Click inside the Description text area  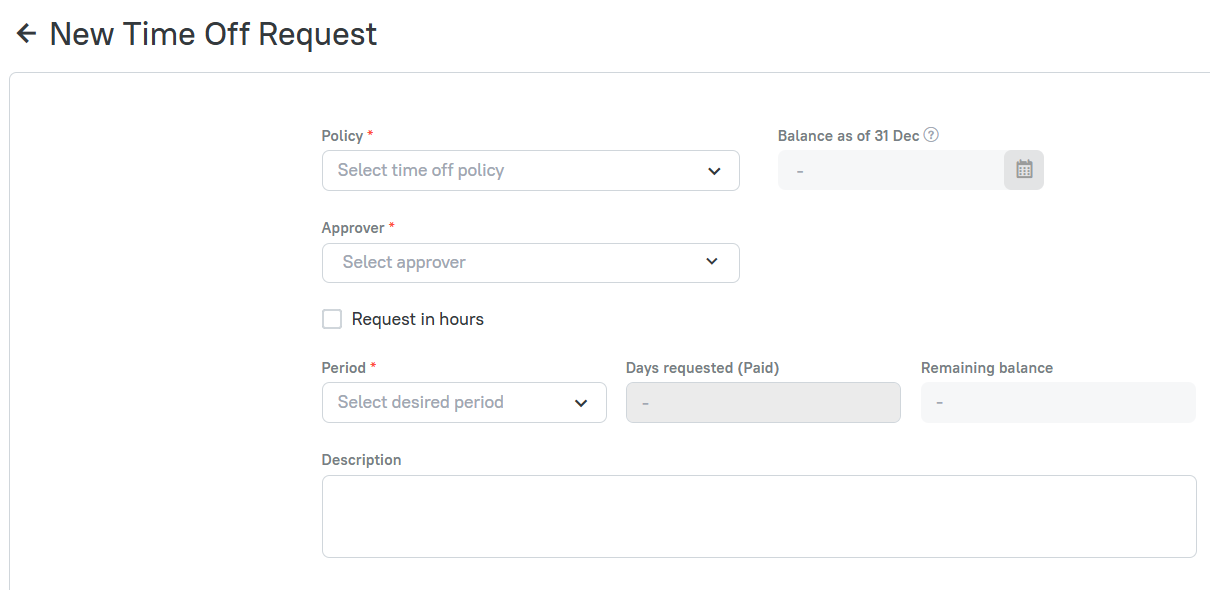point(758,516)
